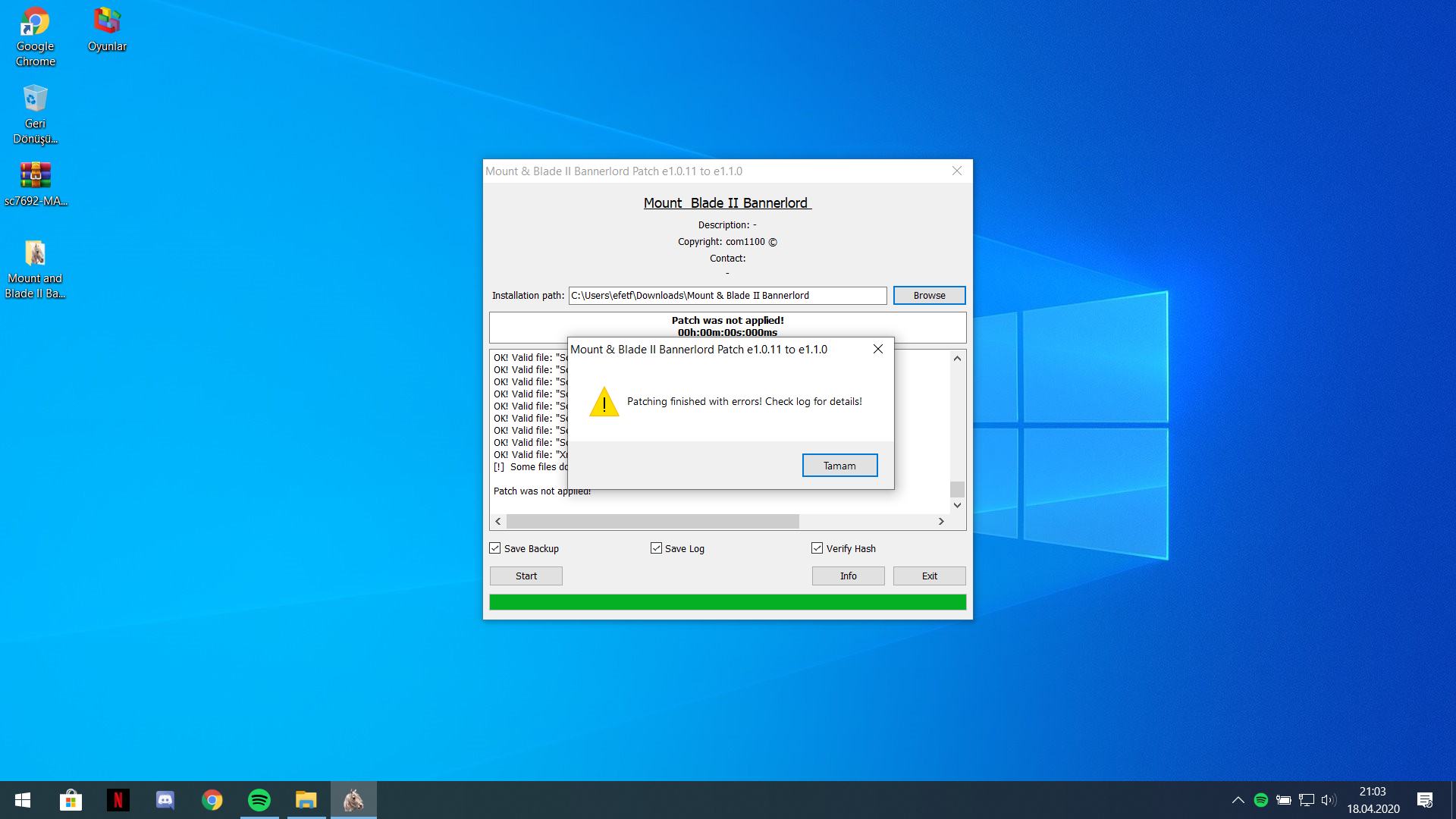This screenshot has height=819, width=1456.
Task: Open the Windows Start menu
Action: (x=23, y=800)
